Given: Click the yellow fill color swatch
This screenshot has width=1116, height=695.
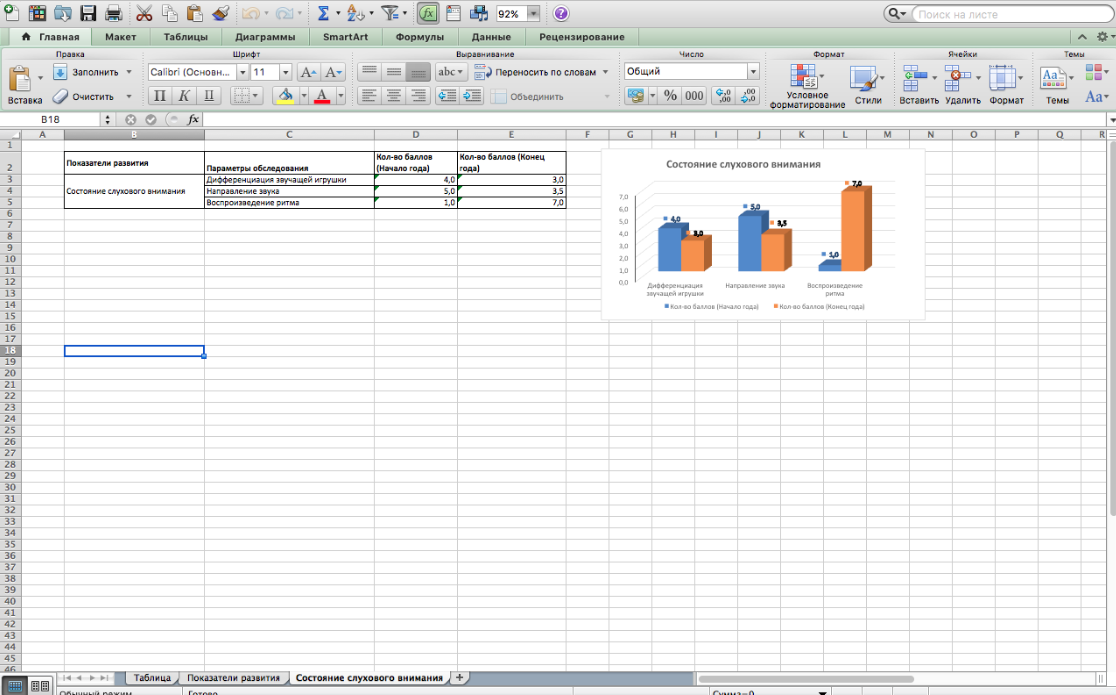Looking at the screenshot, I should coord(285,96).
